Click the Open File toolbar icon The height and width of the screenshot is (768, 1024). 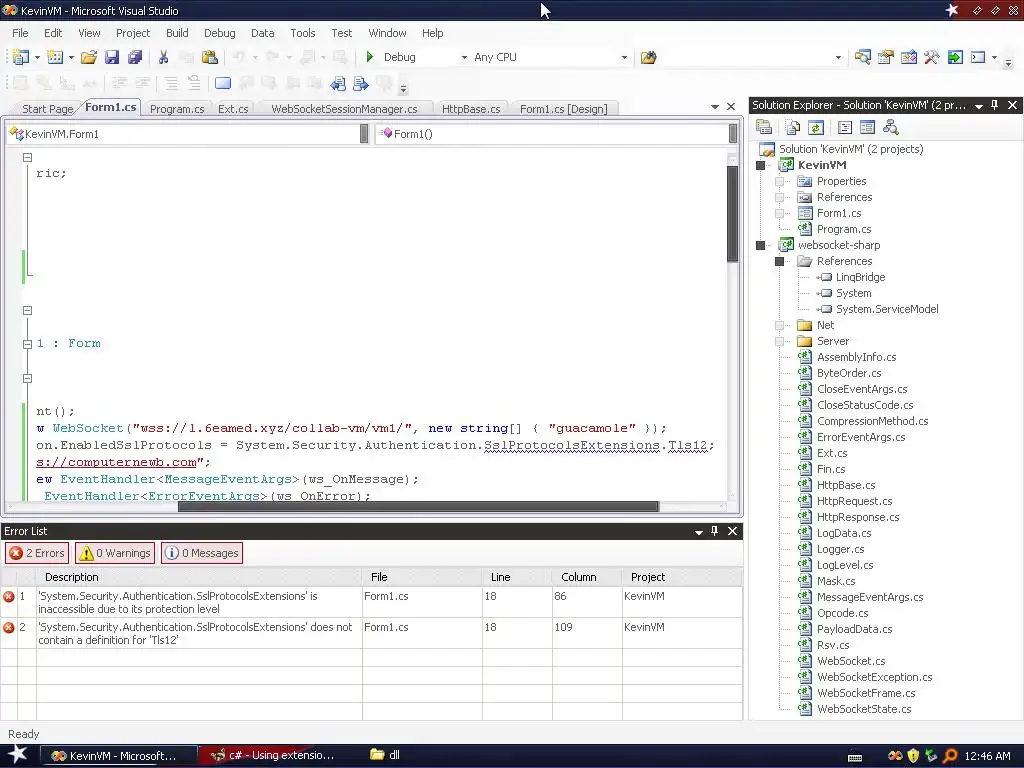point(89,57)
